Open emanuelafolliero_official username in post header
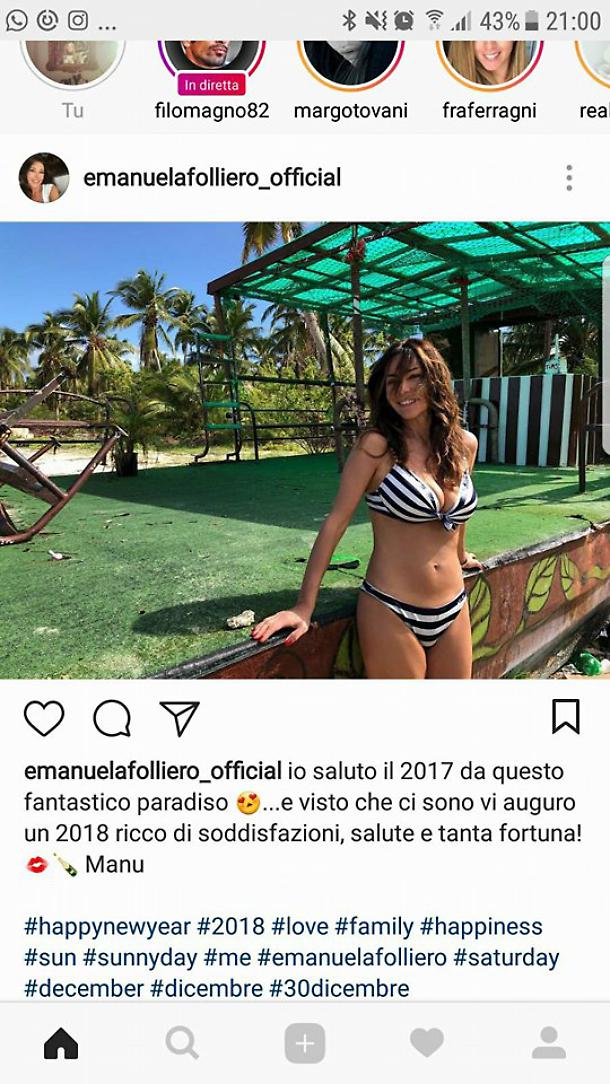The width and height of the screenshot is (610, 1084). coord(212,178)
